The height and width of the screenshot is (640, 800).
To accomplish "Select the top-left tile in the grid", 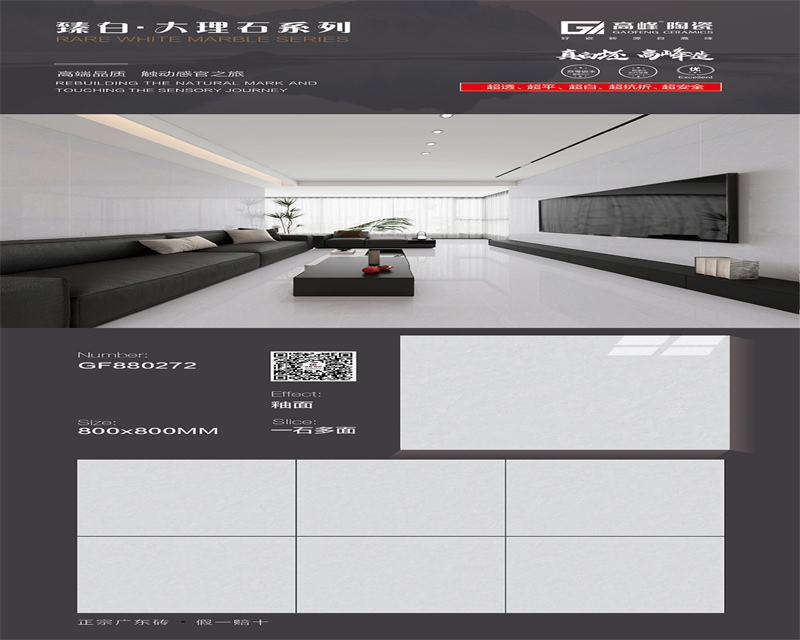I will pos(185,497).
